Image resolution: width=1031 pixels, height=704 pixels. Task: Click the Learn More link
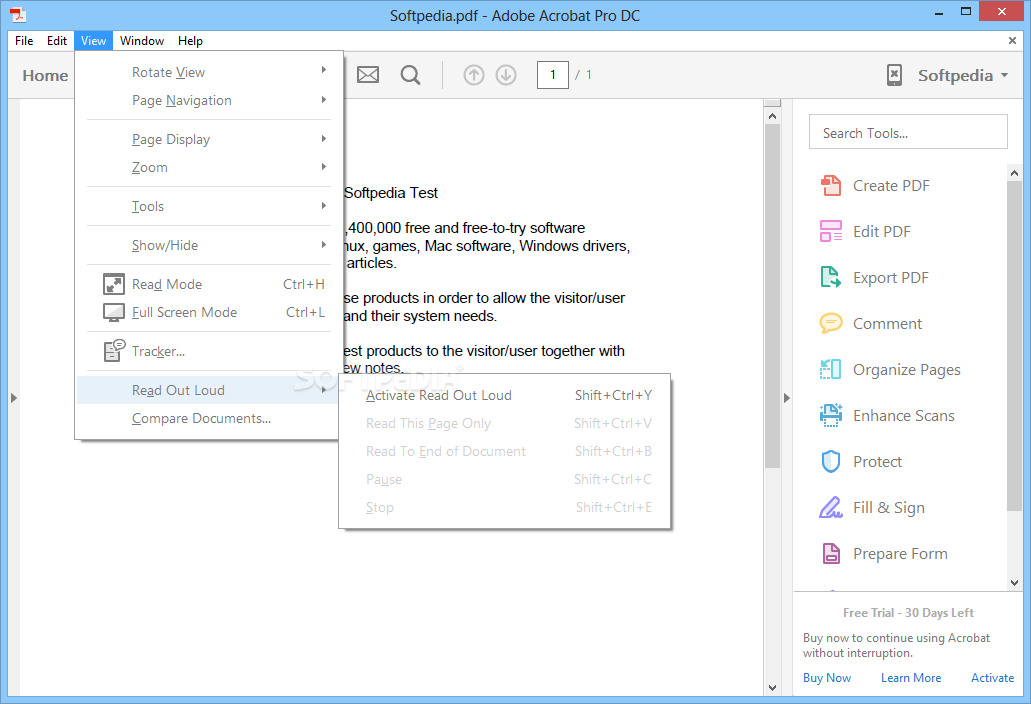click(x=911, y=678)
